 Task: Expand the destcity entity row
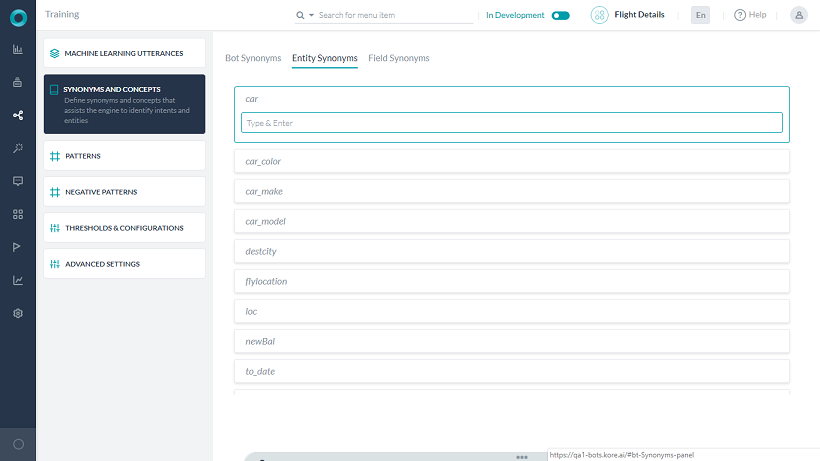click(x=511, y=251)
